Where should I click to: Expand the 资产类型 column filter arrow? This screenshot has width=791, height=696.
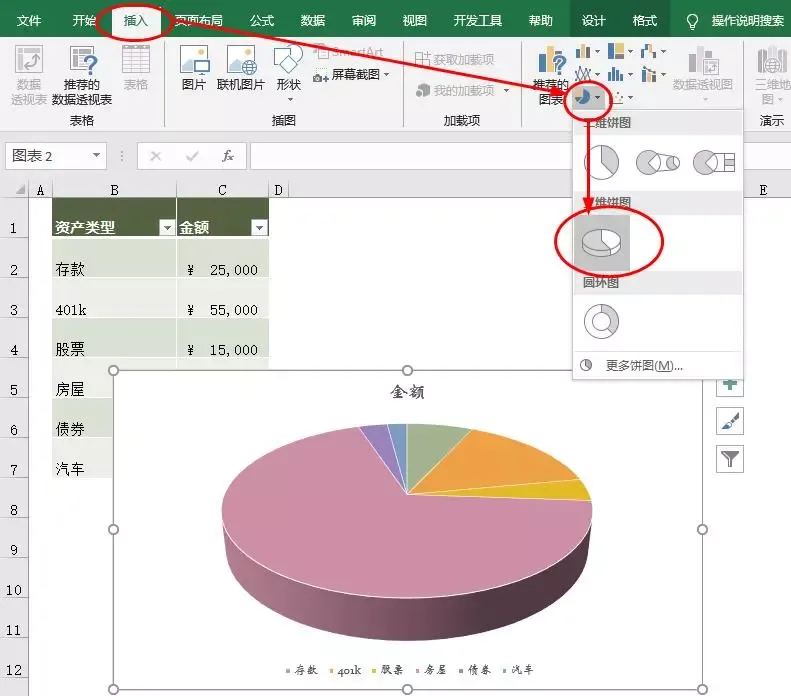click(x=166, y=228)
